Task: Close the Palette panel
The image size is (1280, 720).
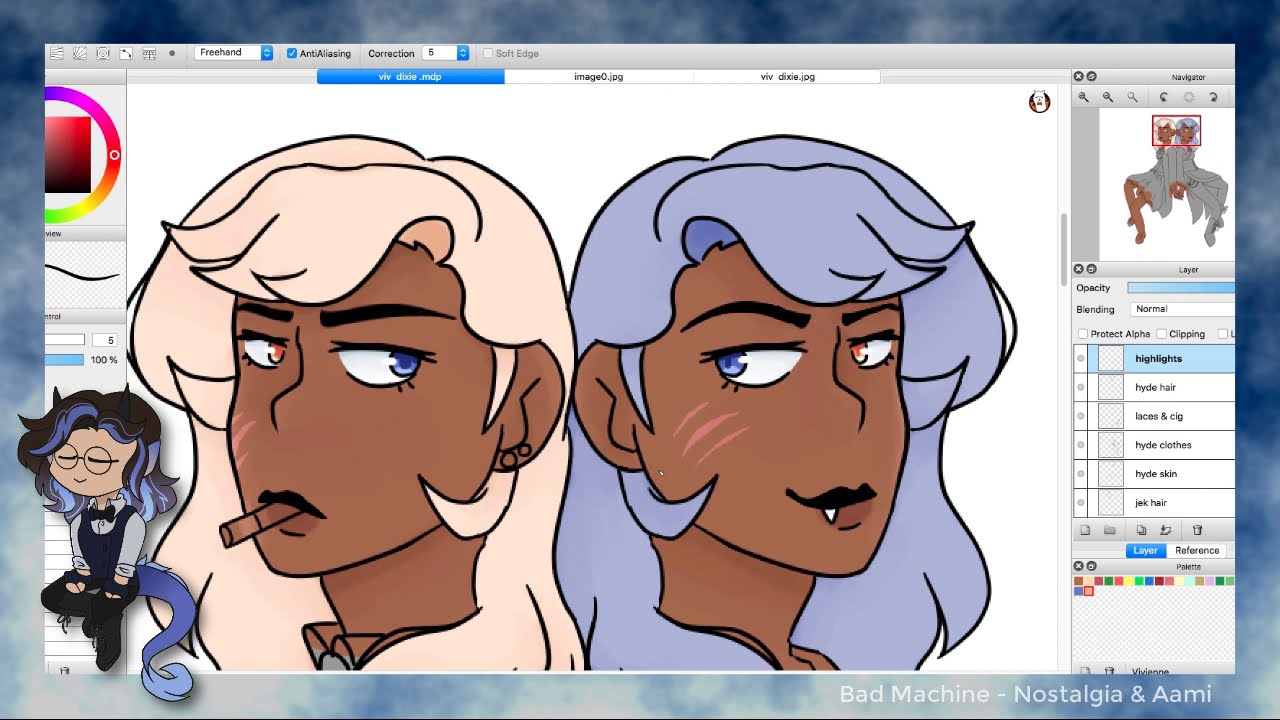Action: point(1079,567)
